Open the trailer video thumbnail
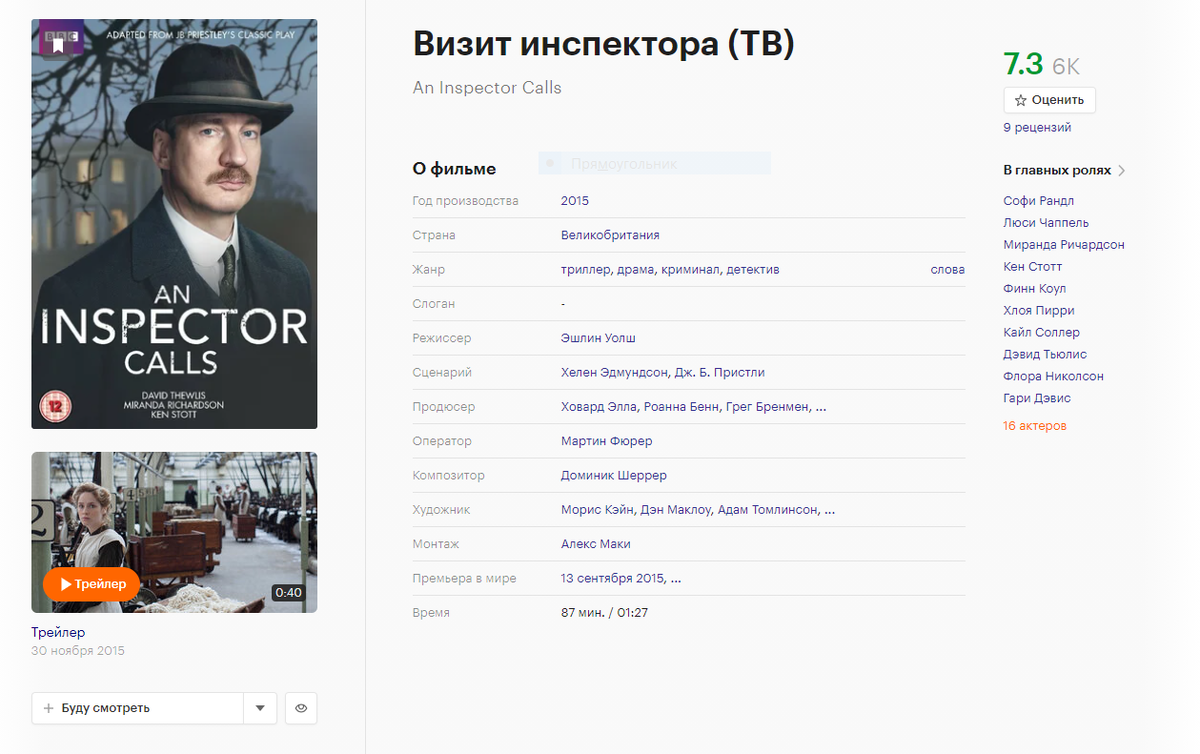1200x754 pixels. click(x=174, y=532)
